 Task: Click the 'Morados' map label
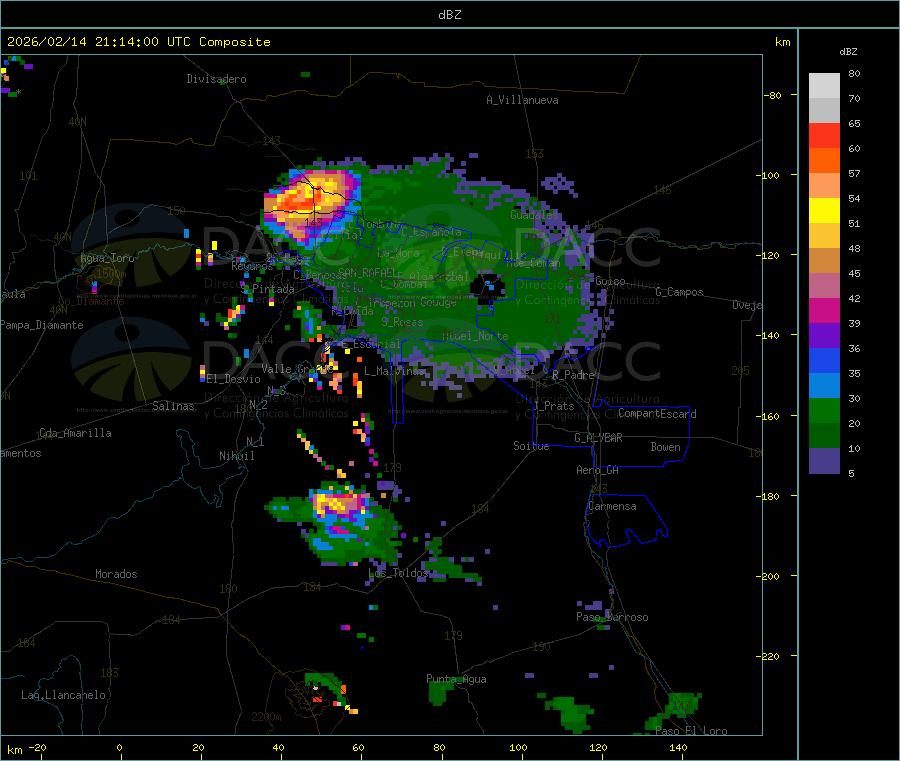pos(116,574)
